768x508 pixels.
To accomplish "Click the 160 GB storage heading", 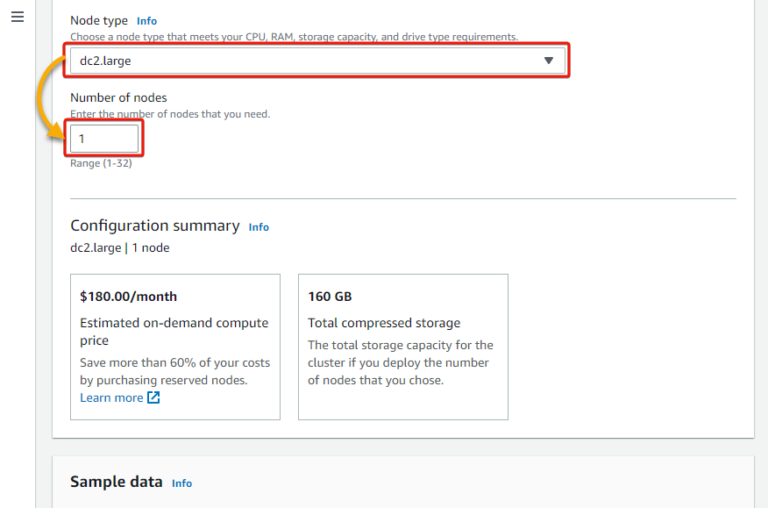I will point(330,297).
